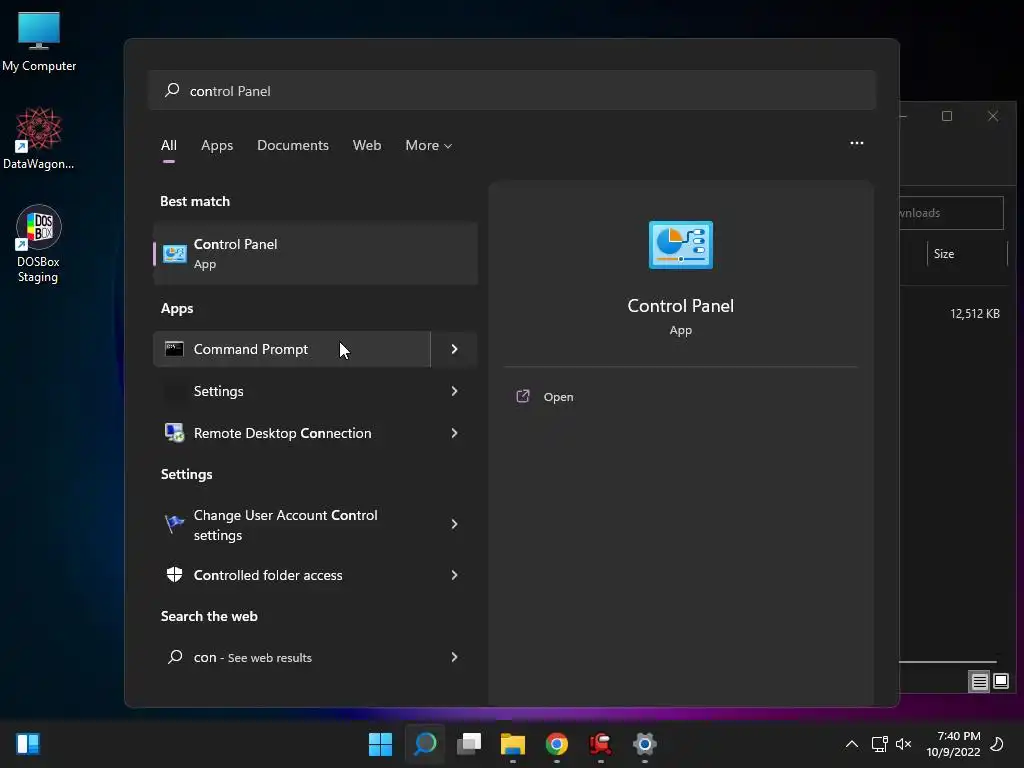Expand Remote Desktop Connection chevron
Image resolution: width=1024 pixels, height=768 pixels.
[455, 433]
